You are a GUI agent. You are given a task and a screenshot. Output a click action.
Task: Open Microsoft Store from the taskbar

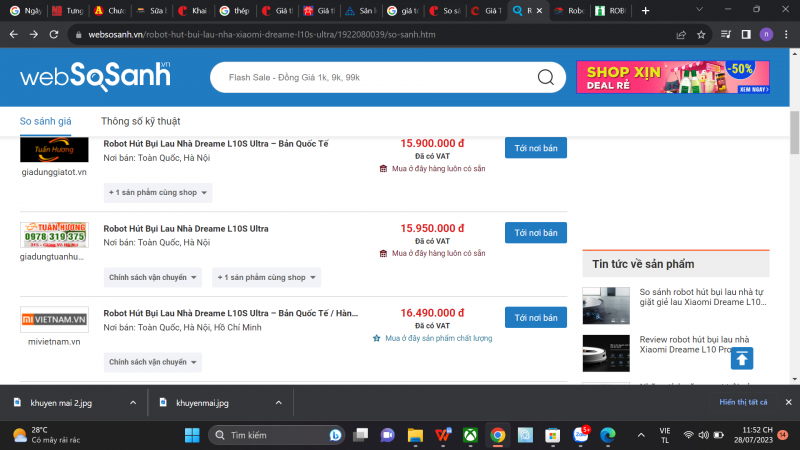(x=552, y=435)
